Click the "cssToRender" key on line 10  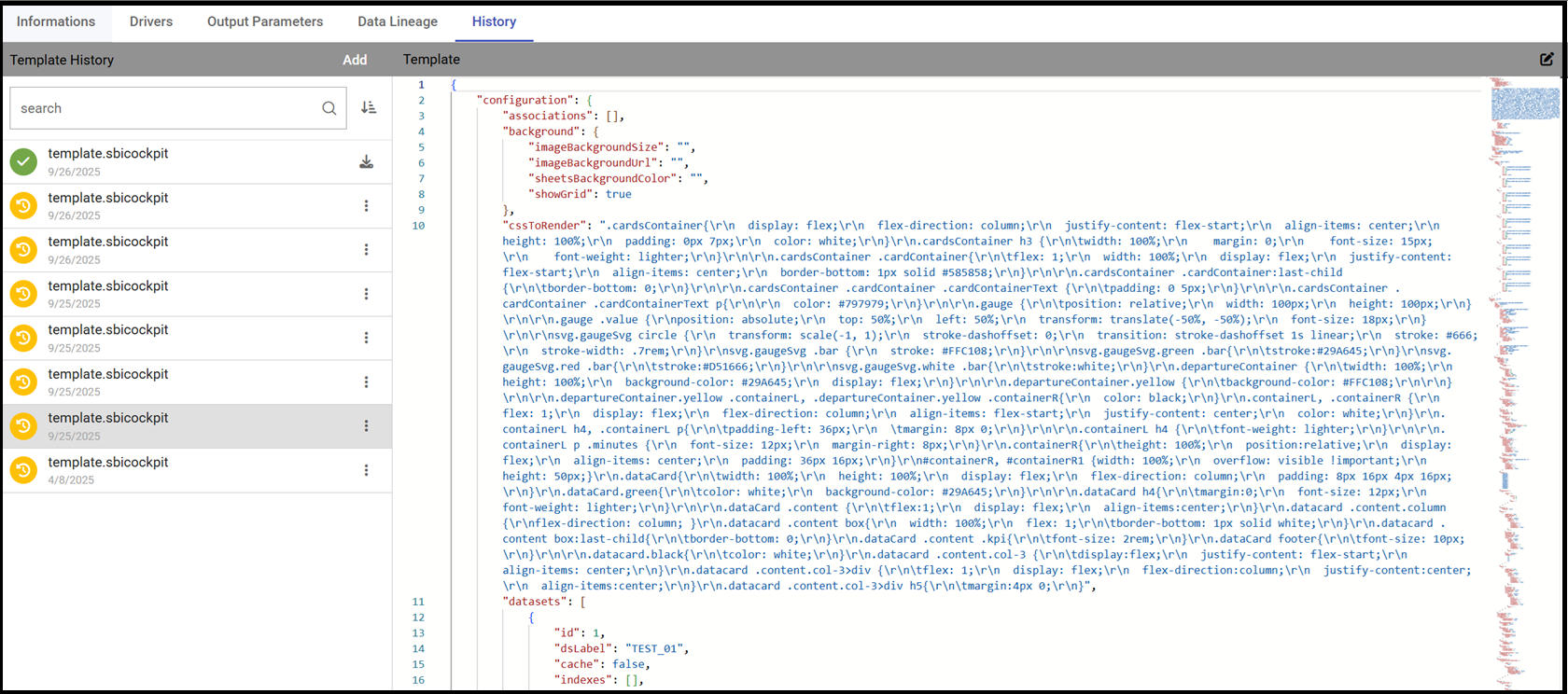(544, 225)
